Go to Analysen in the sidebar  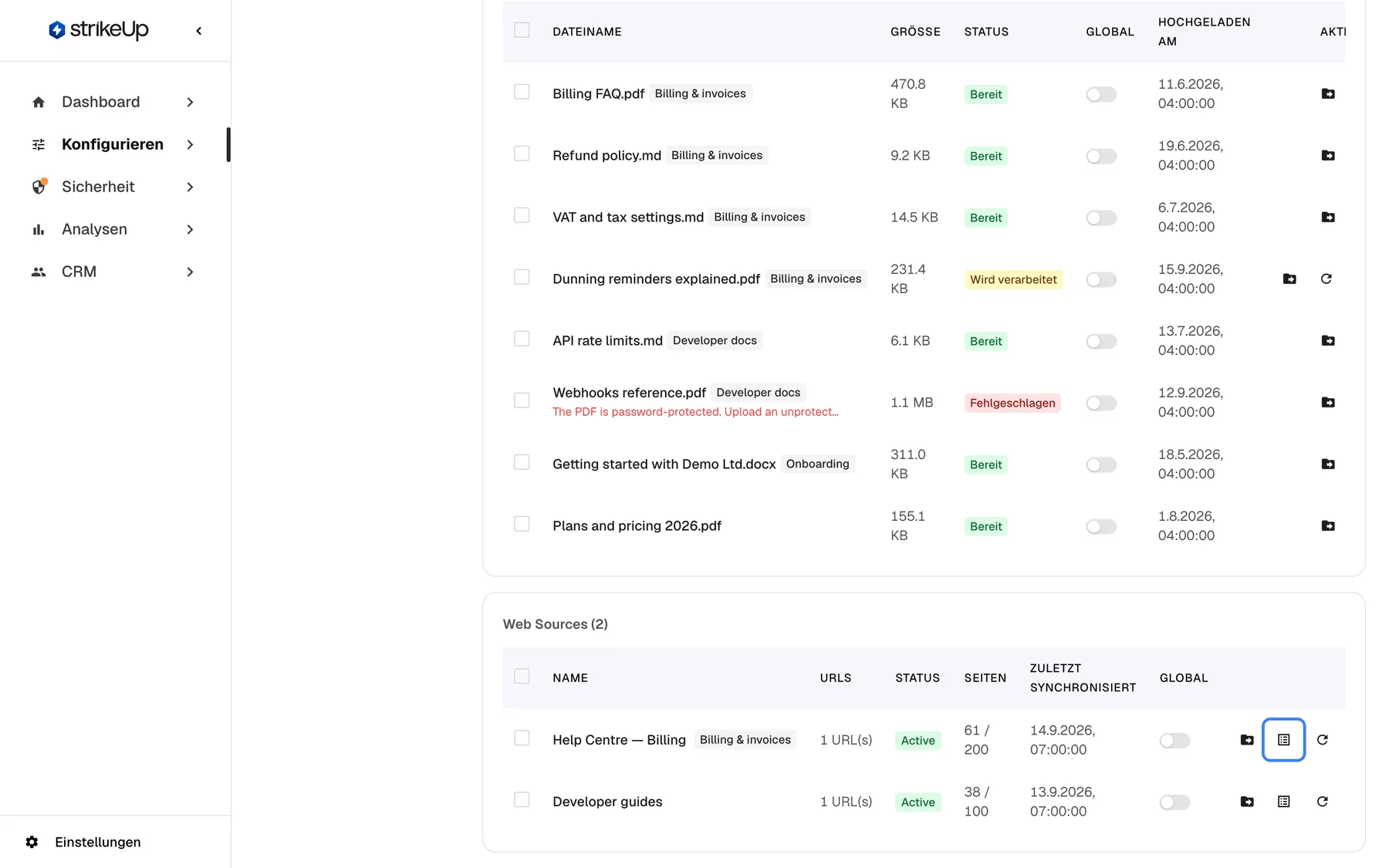point(94,229)
